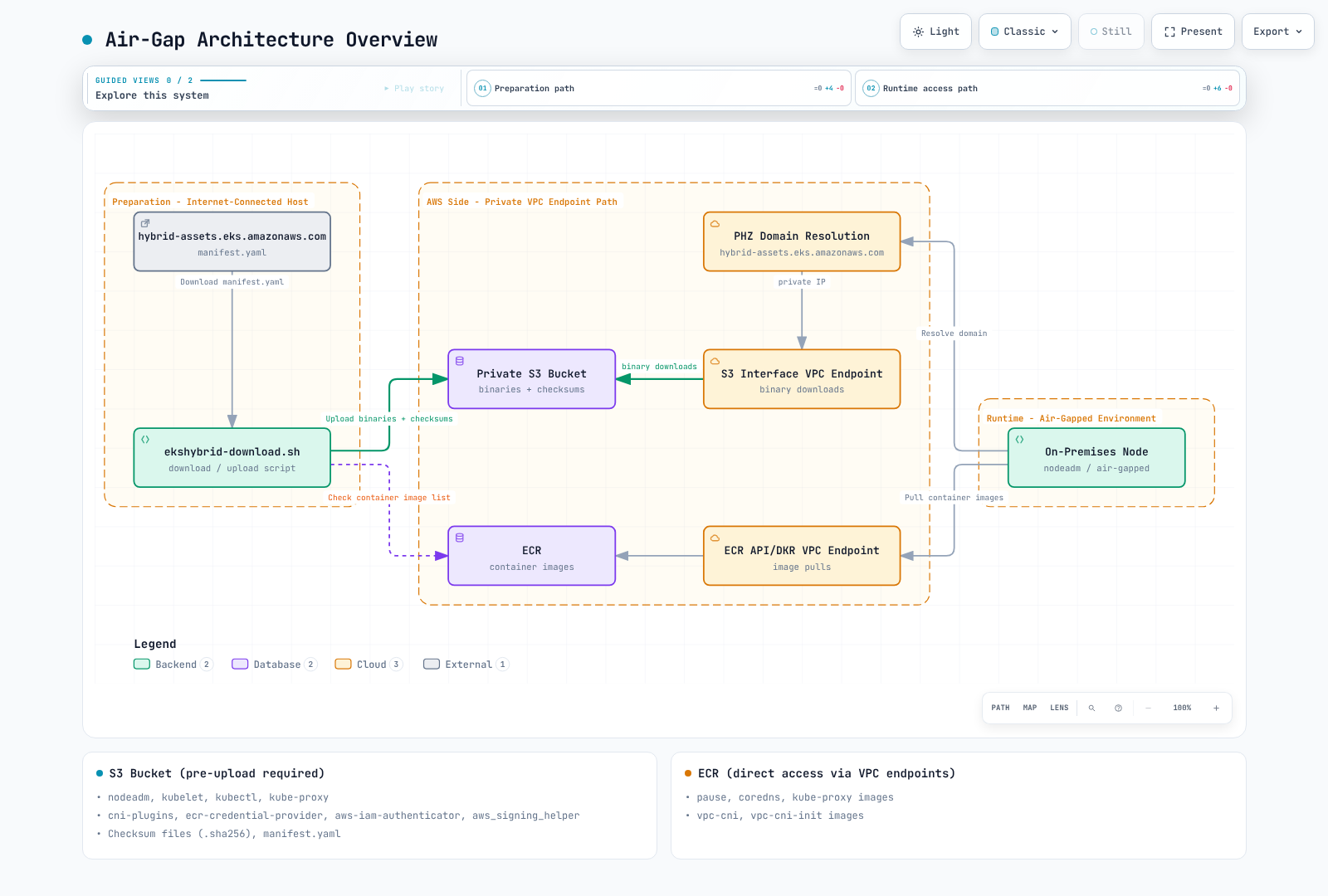The width and height of the screenshot is (1328, 896).
Task: Click the Check container image list label
Action: click(x=389, y=498)
